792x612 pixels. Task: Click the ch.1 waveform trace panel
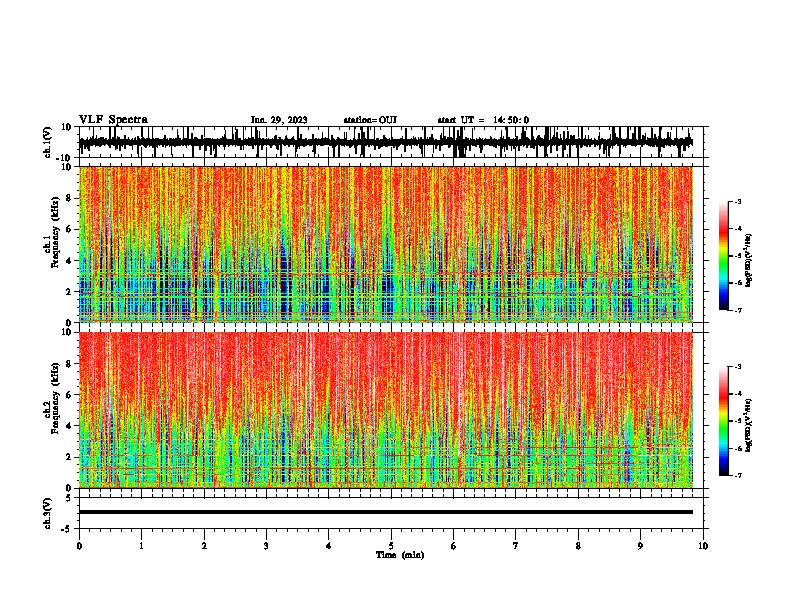click(x=393, y=142)
